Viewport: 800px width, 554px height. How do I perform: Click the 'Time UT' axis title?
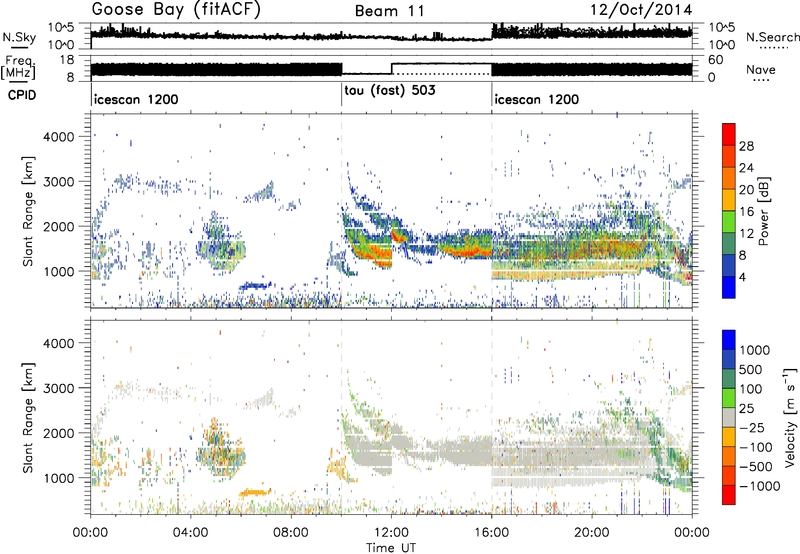[x=391, y=548]
